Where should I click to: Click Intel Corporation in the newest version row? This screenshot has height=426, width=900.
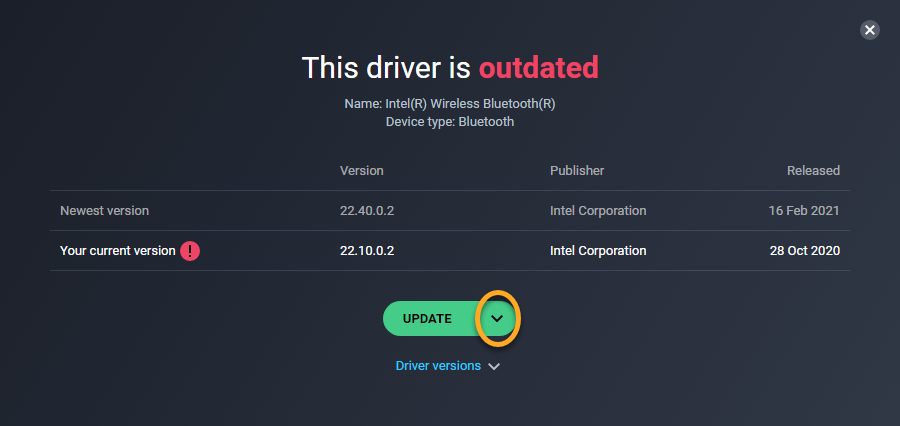tap(598, 211)
